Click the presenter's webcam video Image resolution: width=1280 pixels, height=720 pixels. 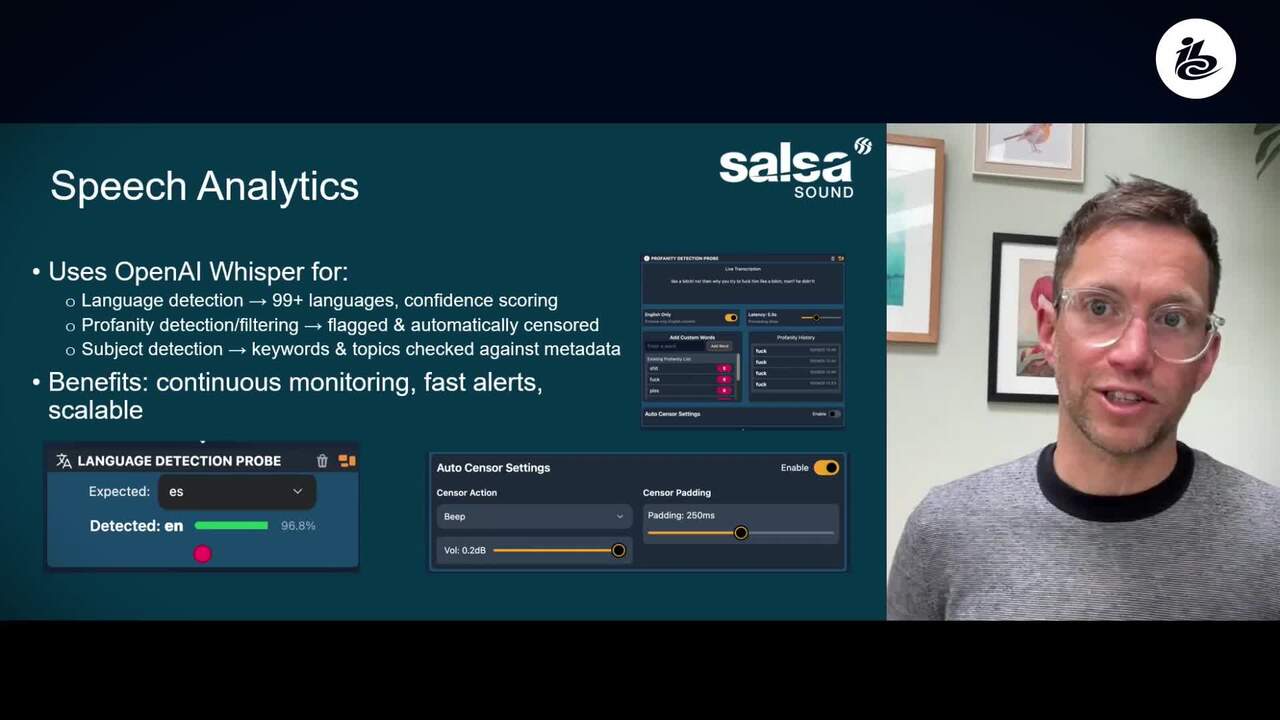click(x=1083, y=372)
